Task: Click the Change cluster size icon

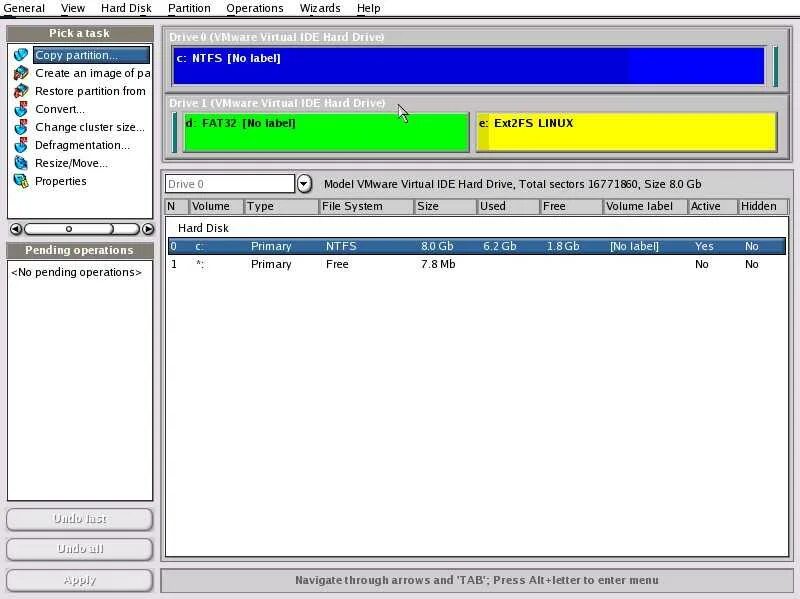Action: click(21, 127)
